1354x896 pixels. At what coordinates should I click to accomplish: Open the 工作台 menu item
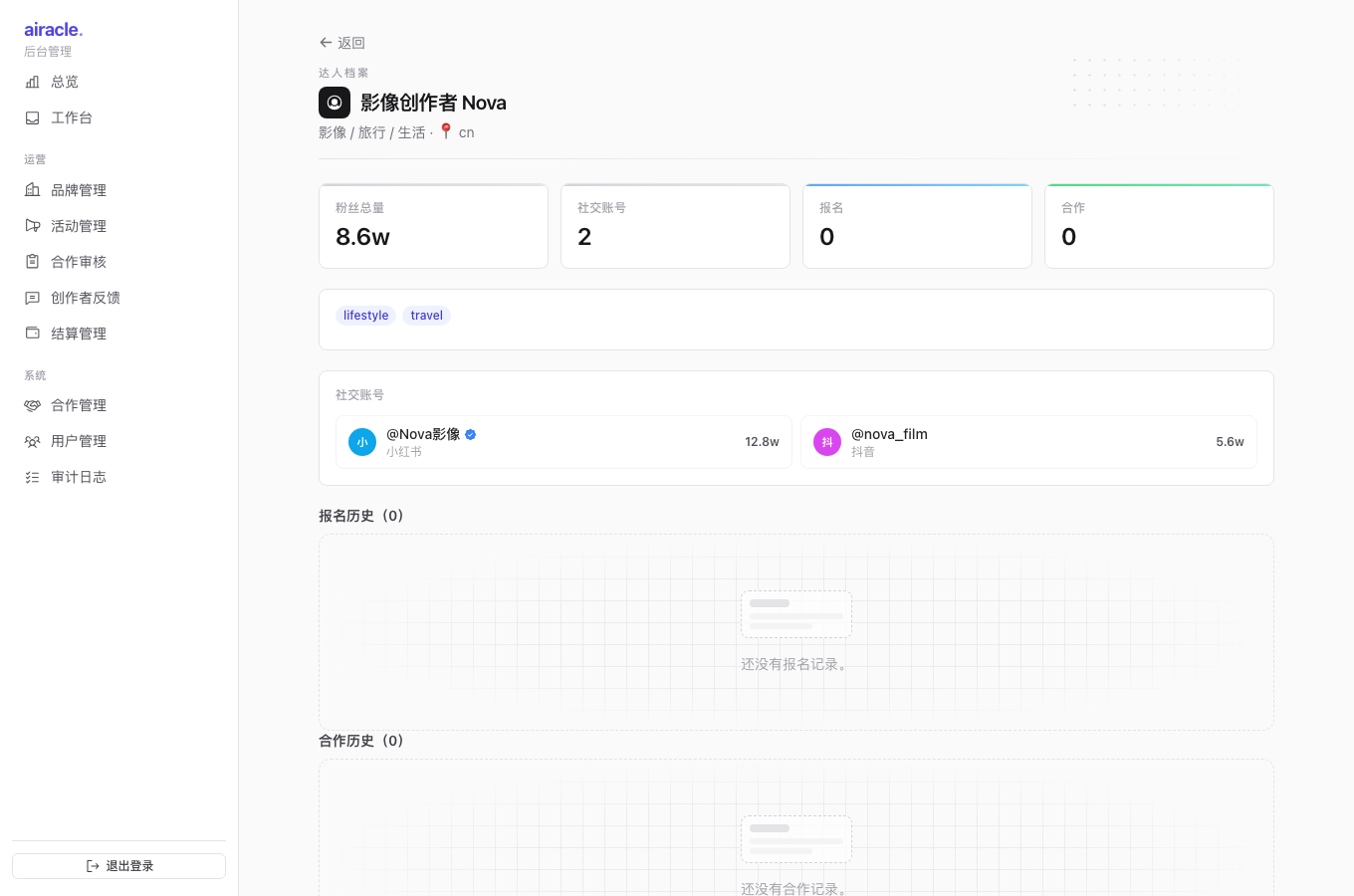pos(118,117)
